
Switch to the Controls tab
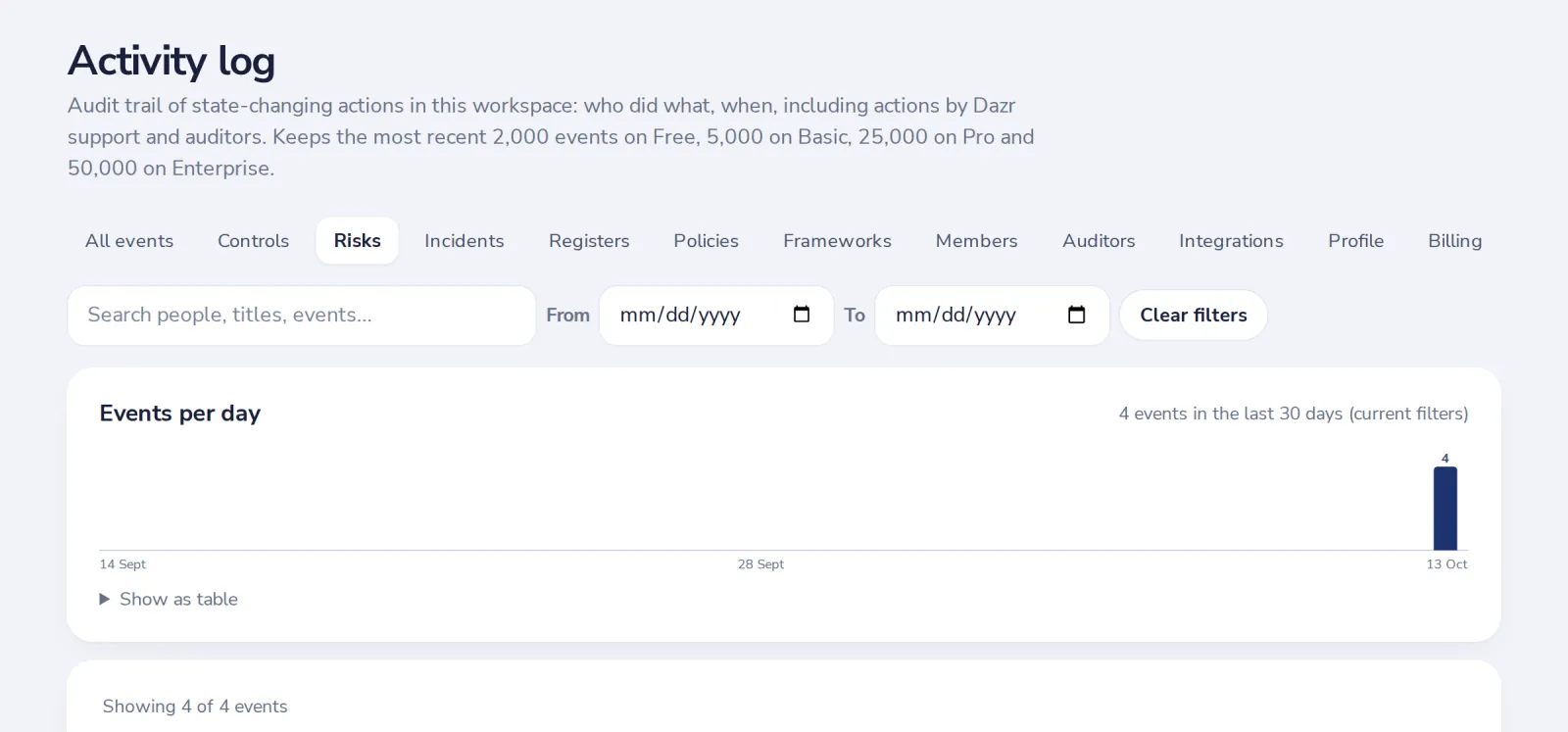[x=253, y=241]
